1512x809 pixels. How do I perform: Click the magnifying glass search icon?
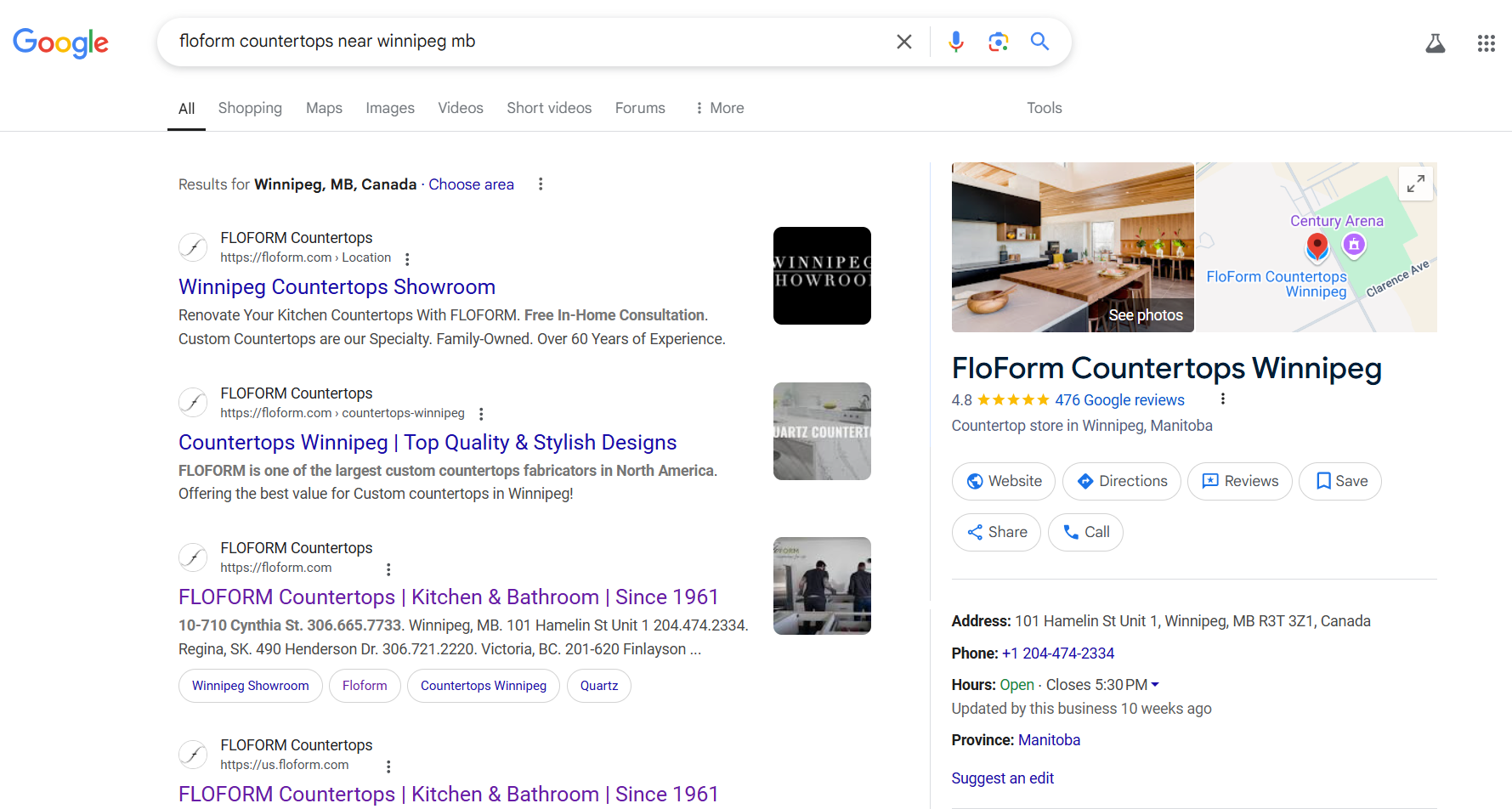[x=1039, y=42]
